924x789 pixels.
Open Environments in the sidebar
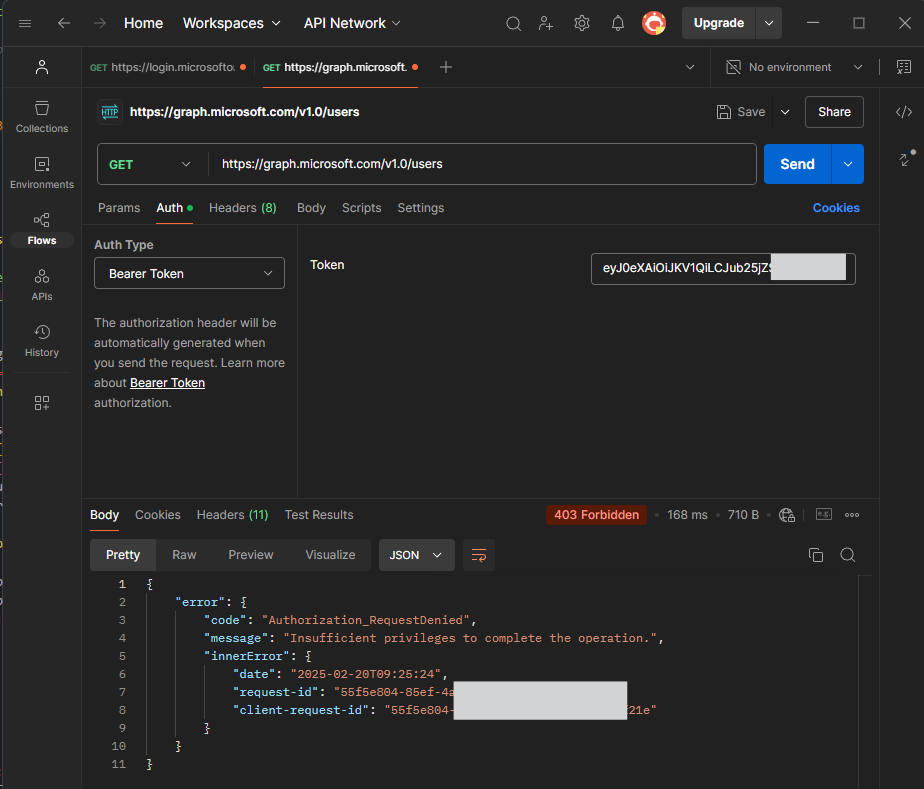click(42, 173)
